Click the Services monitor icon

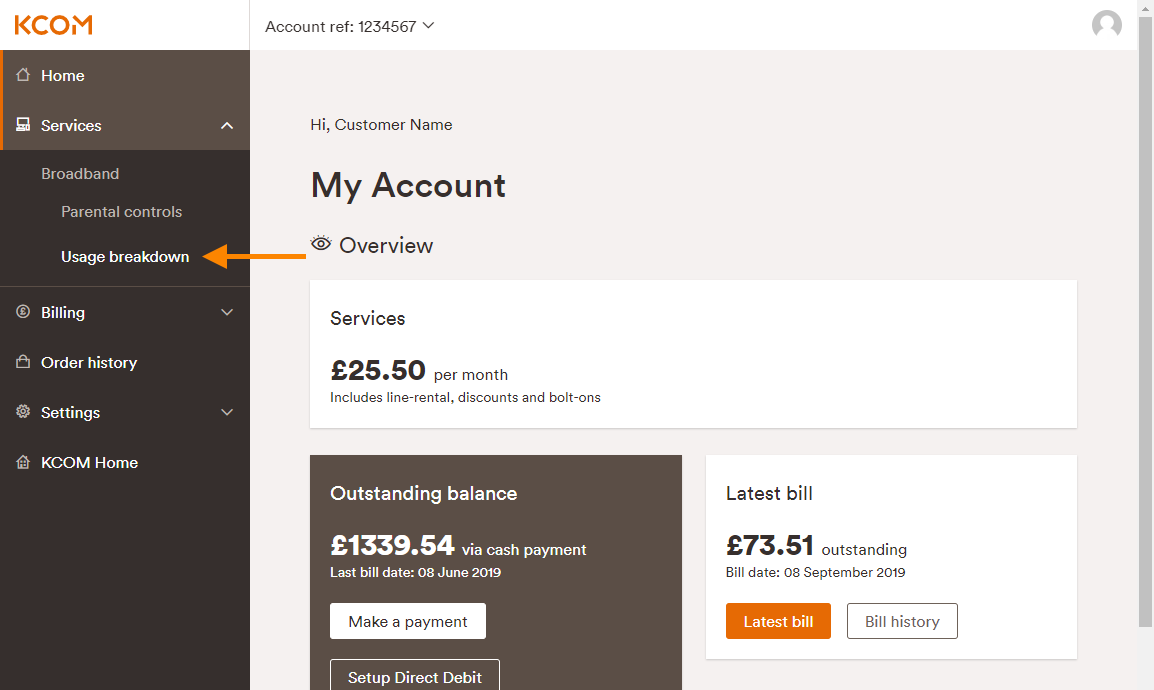pyautogui.click(x=23, y=125)
